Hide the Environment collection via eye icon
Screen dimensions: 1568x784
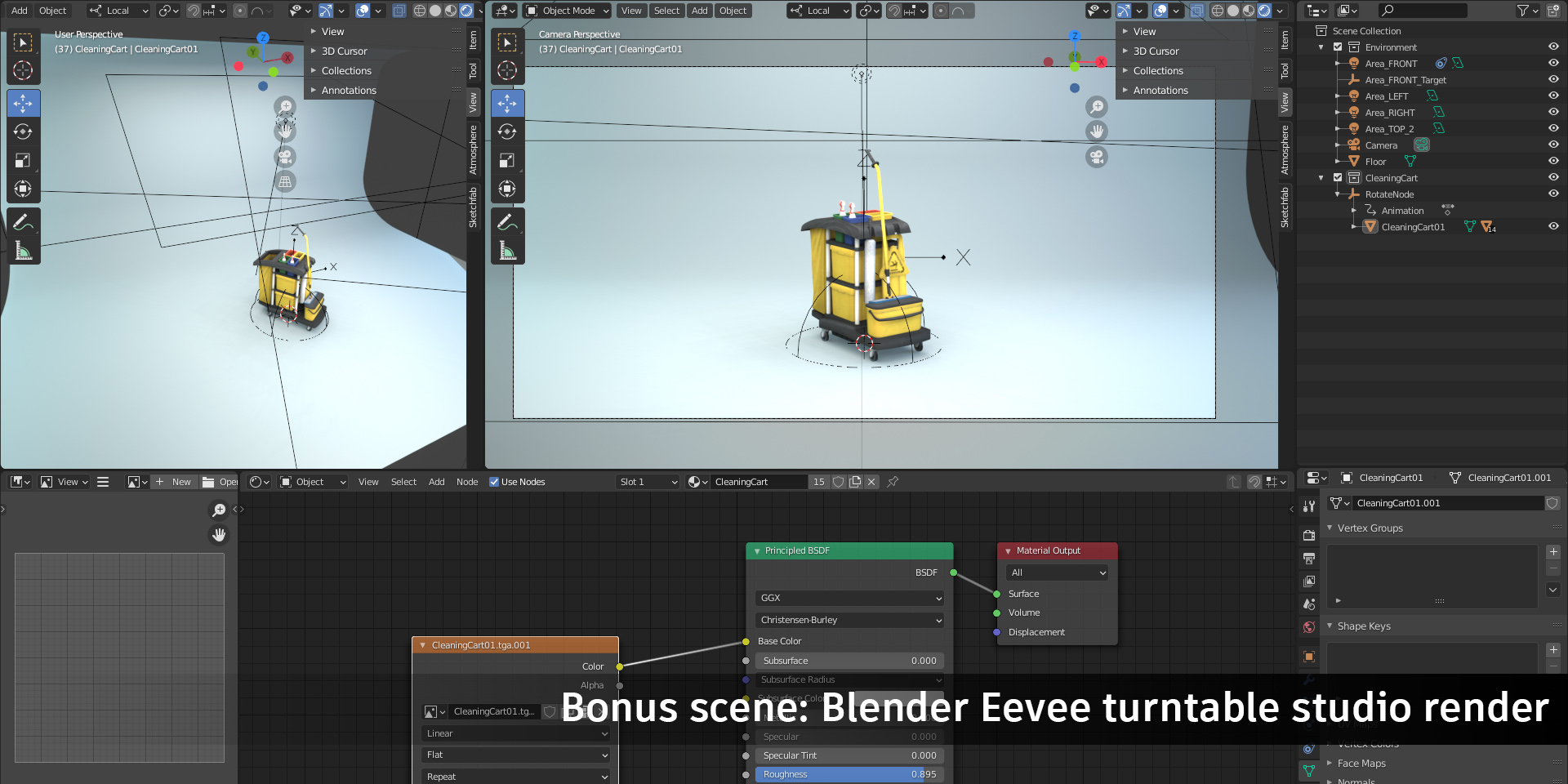click(1553, 47)
